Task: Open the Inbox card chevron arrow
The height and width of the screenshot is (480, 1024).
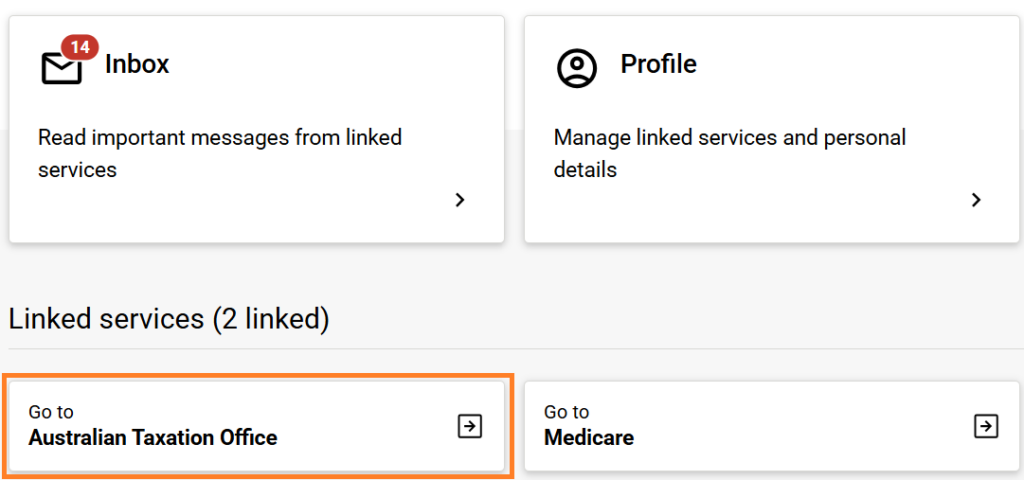Action: (x=460, y=200)
